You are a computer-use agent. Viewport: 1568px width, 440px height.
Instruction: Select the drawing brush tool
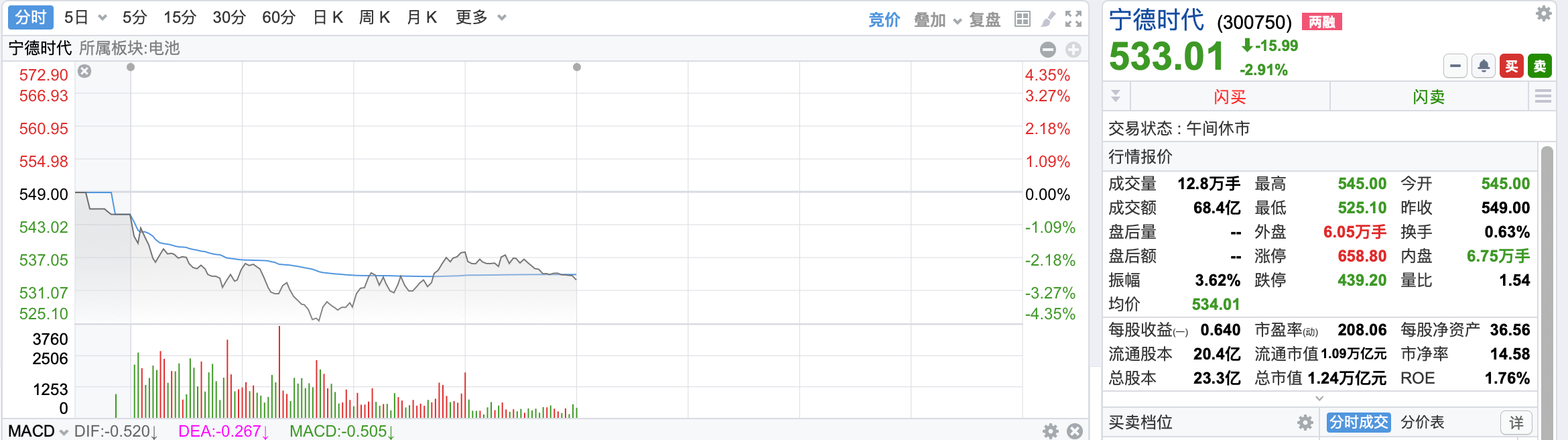tap(1049, 19)
